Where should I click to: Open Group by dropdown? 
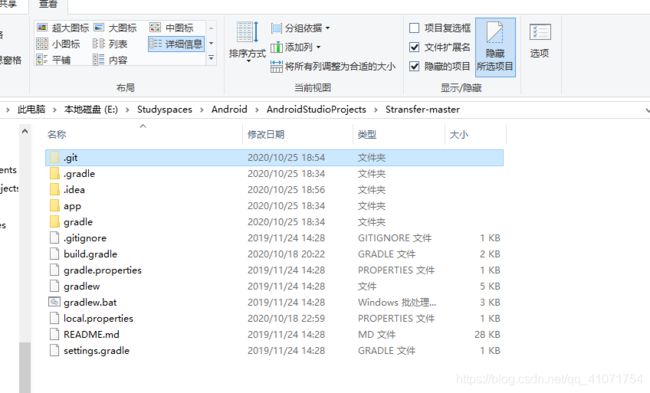coord(301,28)
